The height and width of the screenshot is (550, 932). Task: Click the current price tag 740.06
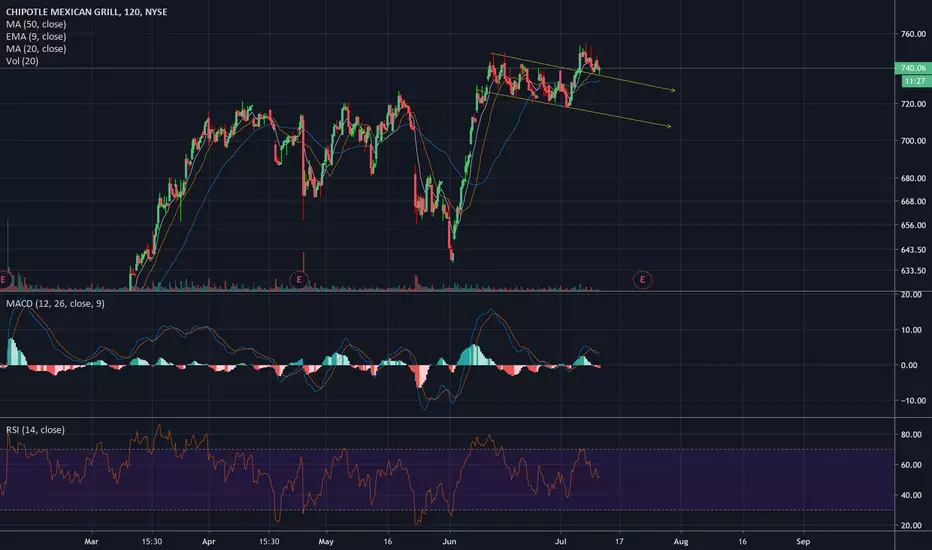click(913, 68)
